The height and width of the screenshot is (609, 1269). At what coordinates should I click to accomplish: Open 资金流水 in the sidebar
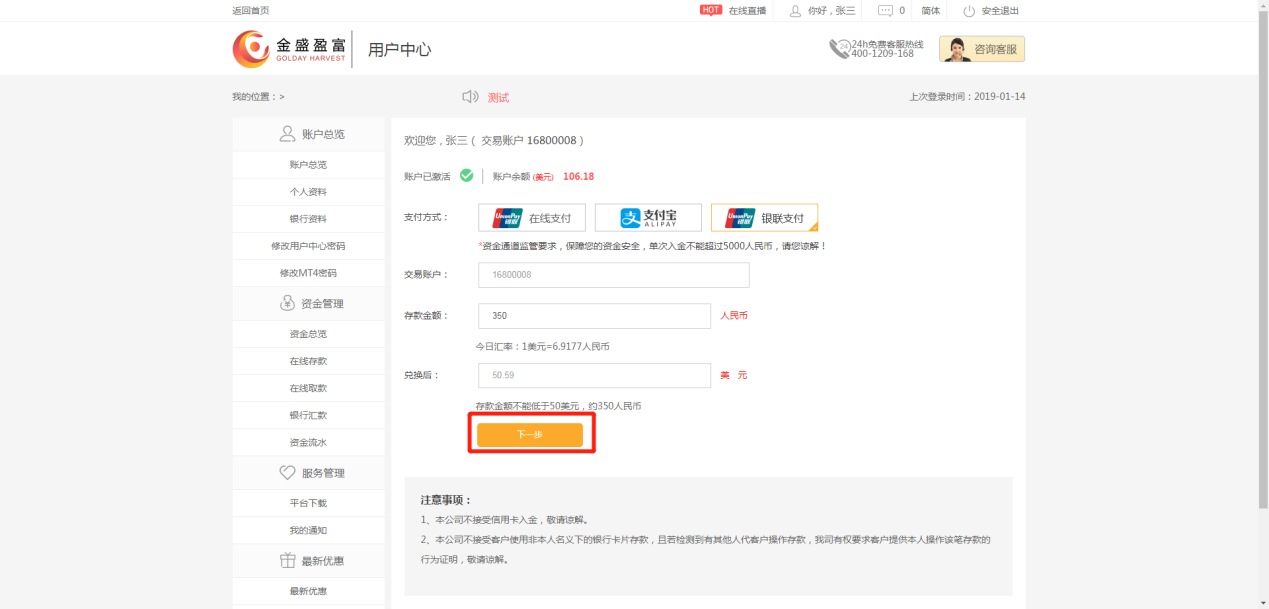[308, 442]
